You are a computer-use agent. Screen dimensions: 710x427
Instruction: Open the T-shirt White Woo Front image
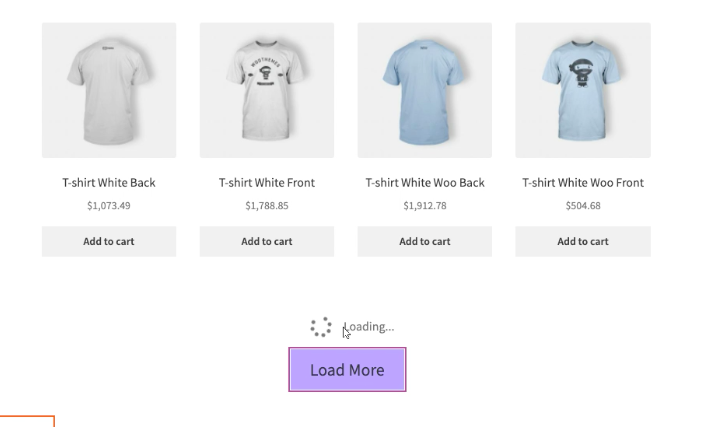click(x=583, y=90)
